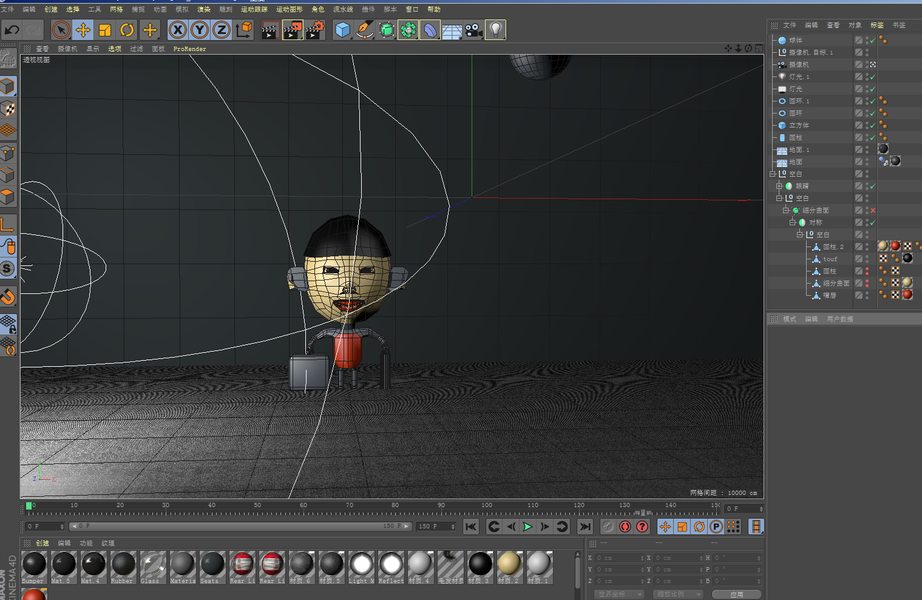Select the 摄像机 object row
The image size is (922, 600).
point(799,65)
